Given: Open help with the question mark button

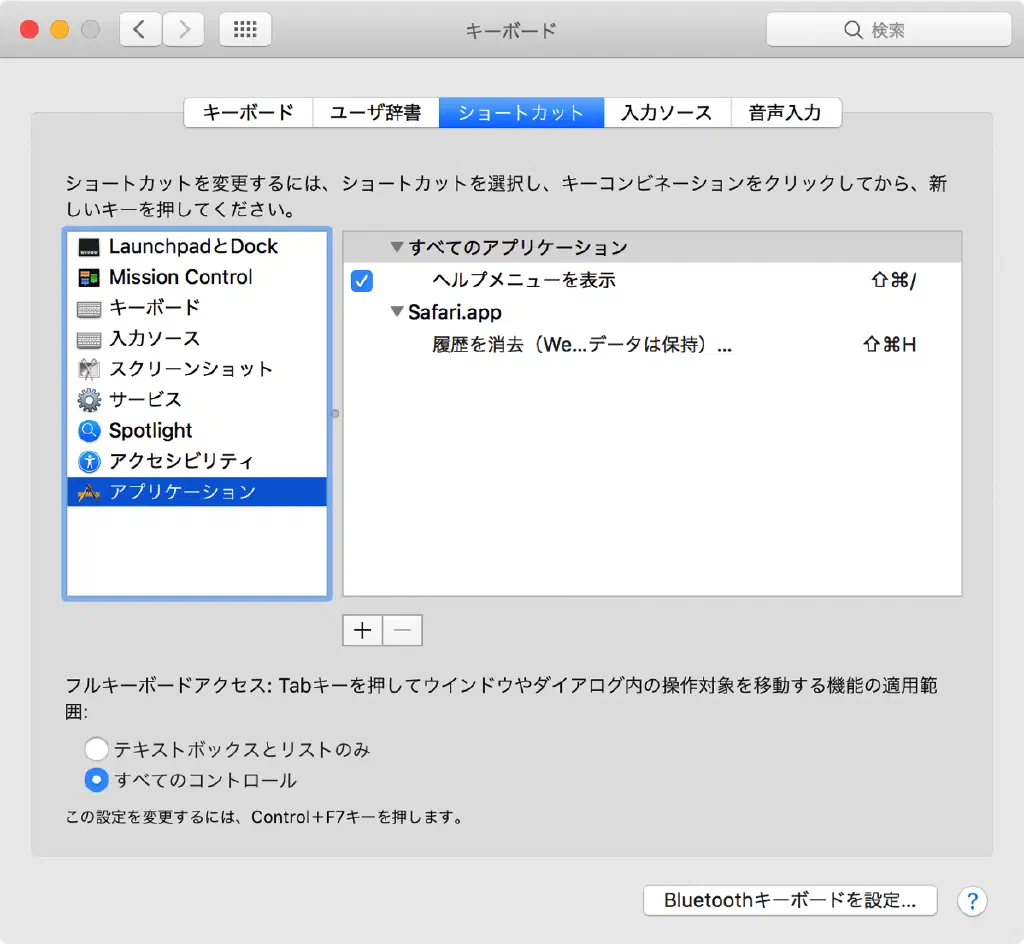Looking at the screenshot, I should point(972,900).
